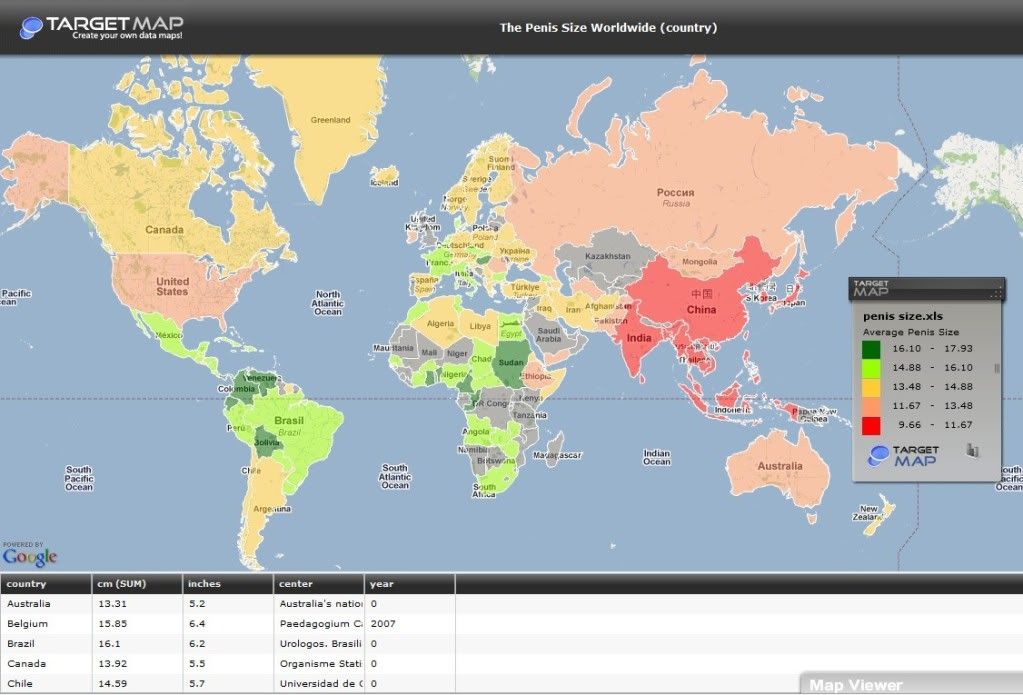This screenshot has height=695, width=1023.
Task: Select the red legend color swatch
Action: [871, 426]
